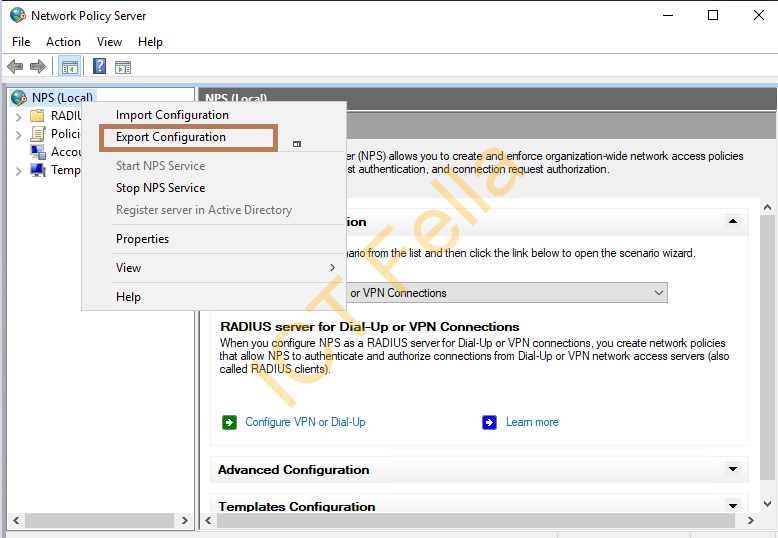Click the Configure VPN or Dial-Up link
778x538 pixels.
click(x=305, y=422)
